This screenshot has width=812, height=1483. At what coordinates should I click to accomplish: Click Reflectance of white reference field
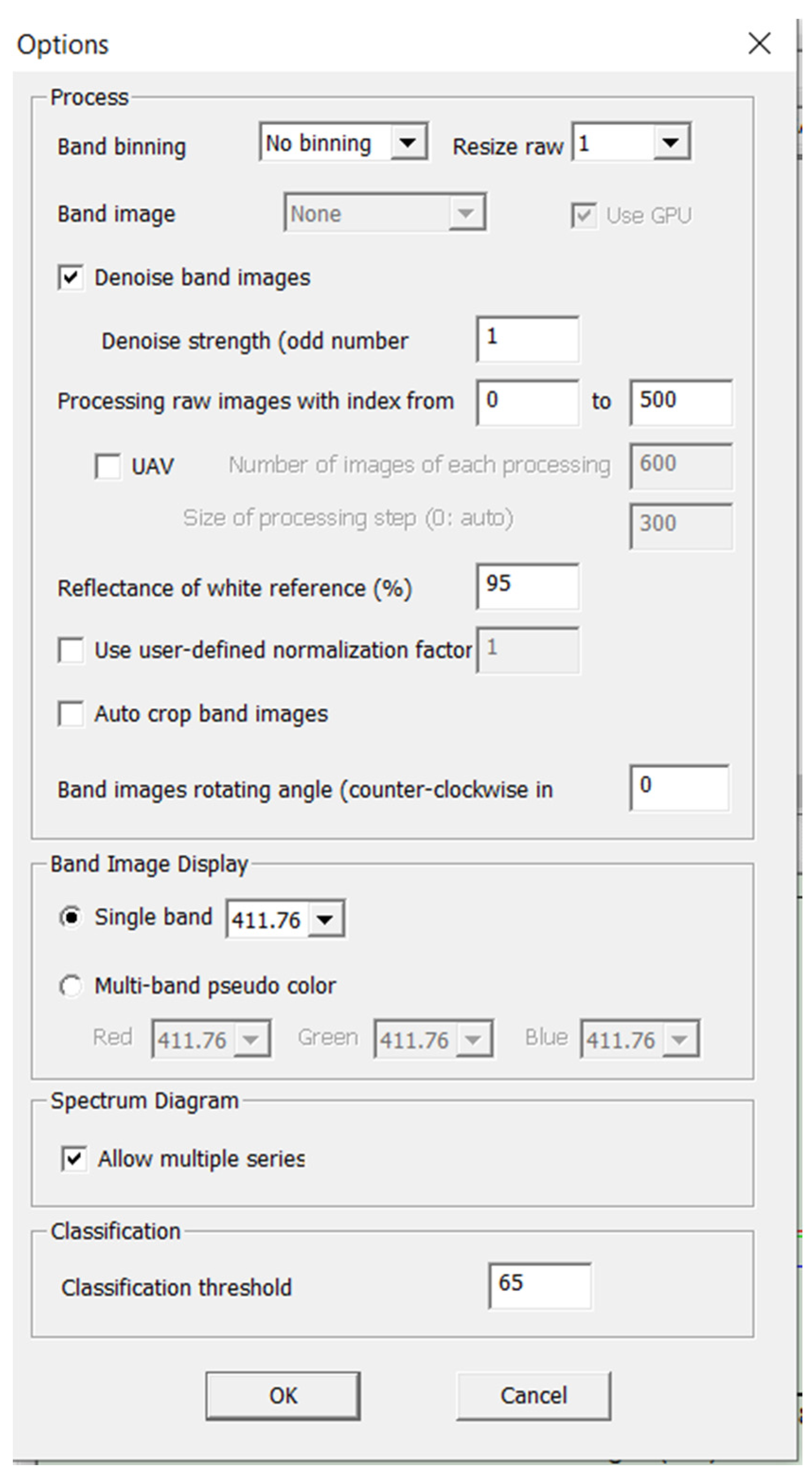527,587
